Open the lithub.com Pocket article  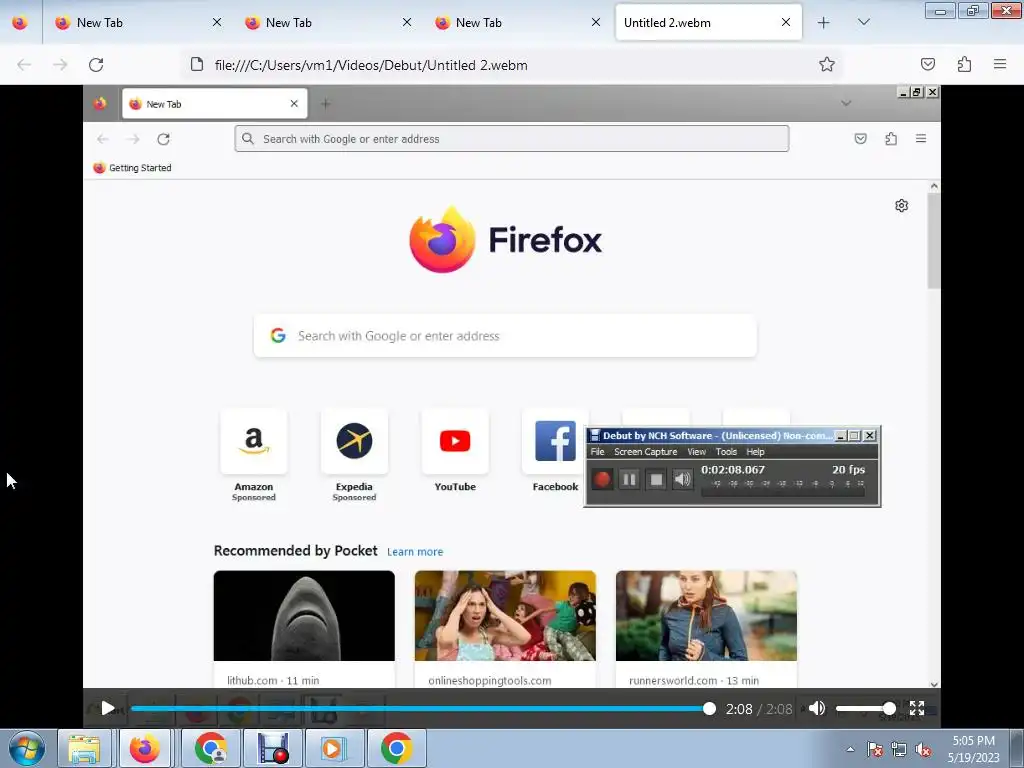click(x=304, y=628)
